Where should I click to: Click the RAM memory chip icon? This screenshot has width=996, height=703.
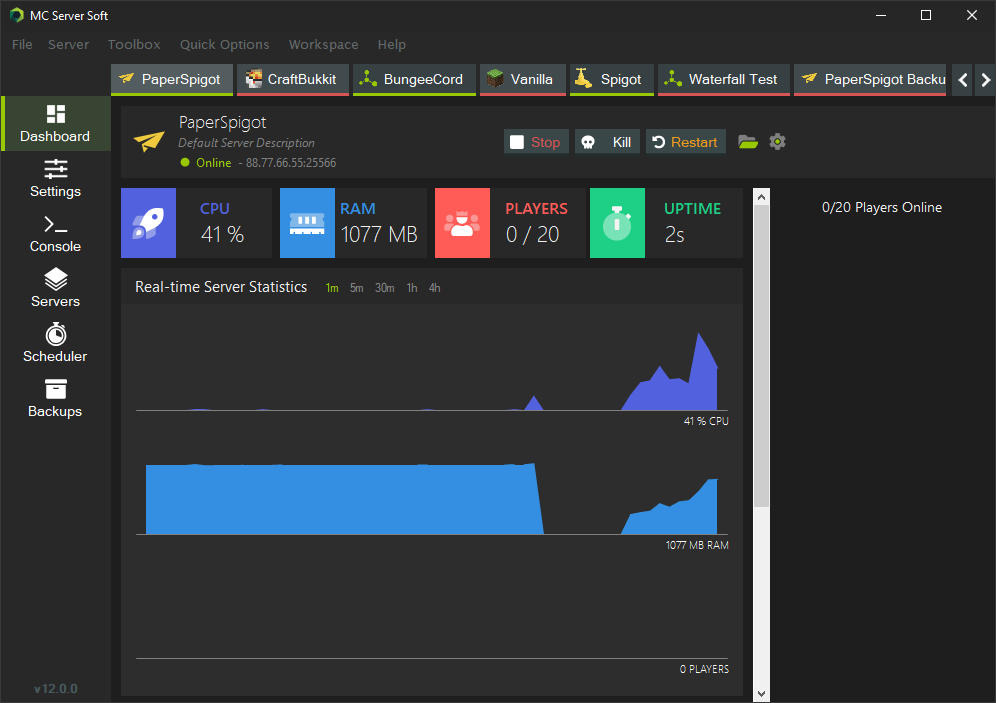307,223
